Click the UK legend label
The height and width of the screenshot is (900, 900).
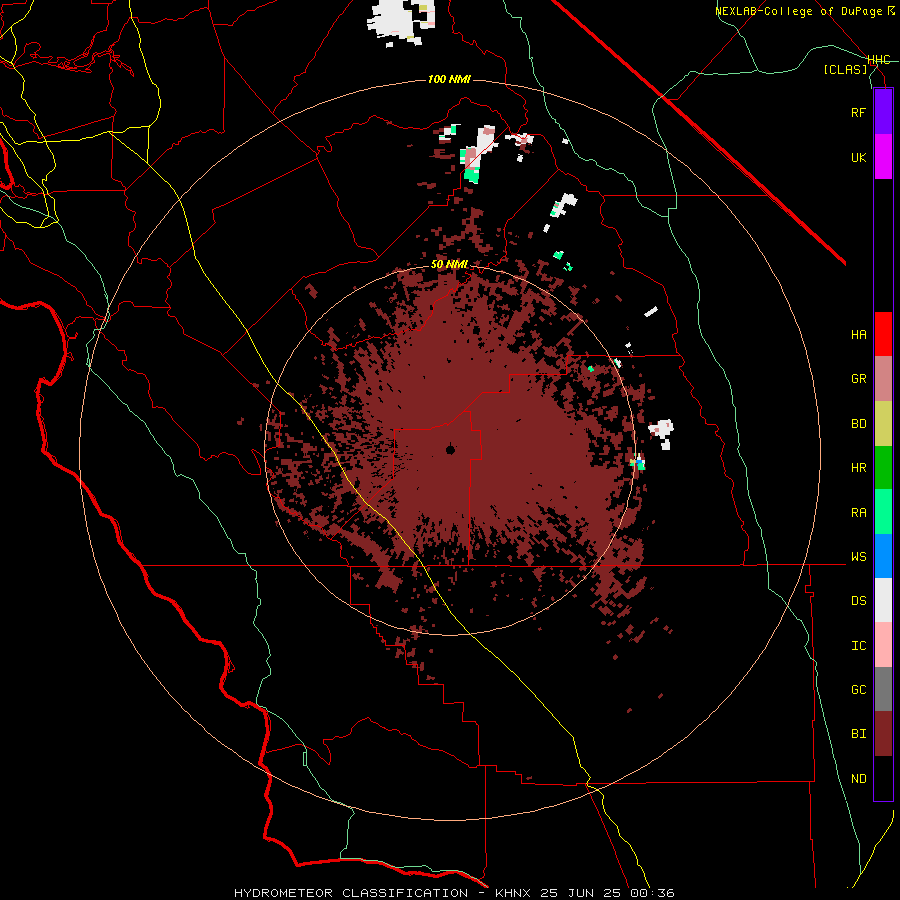[x=858, y=157]
